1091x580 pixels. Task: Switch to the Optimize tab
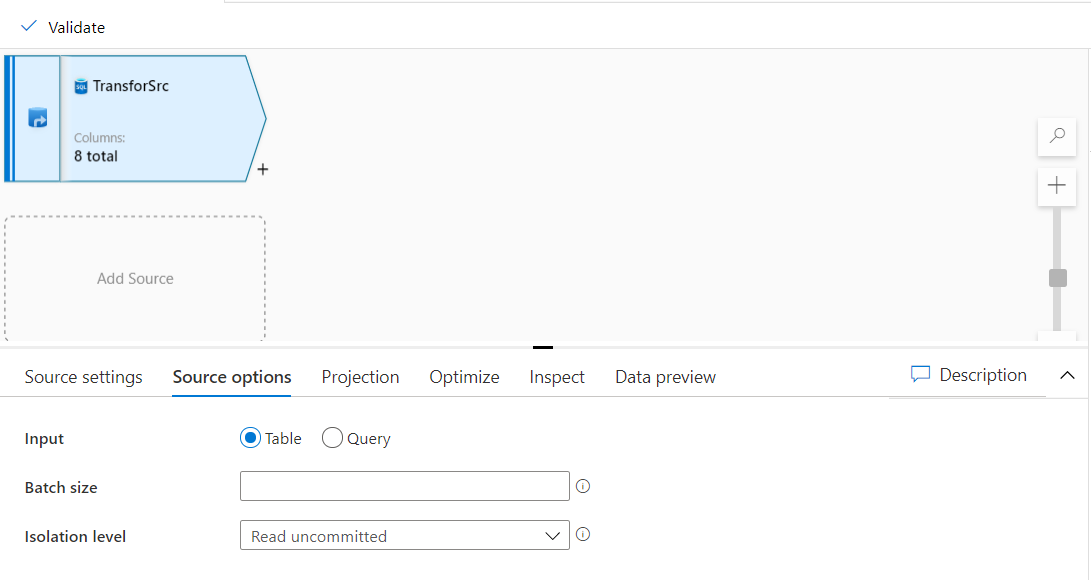coord(464,377)
